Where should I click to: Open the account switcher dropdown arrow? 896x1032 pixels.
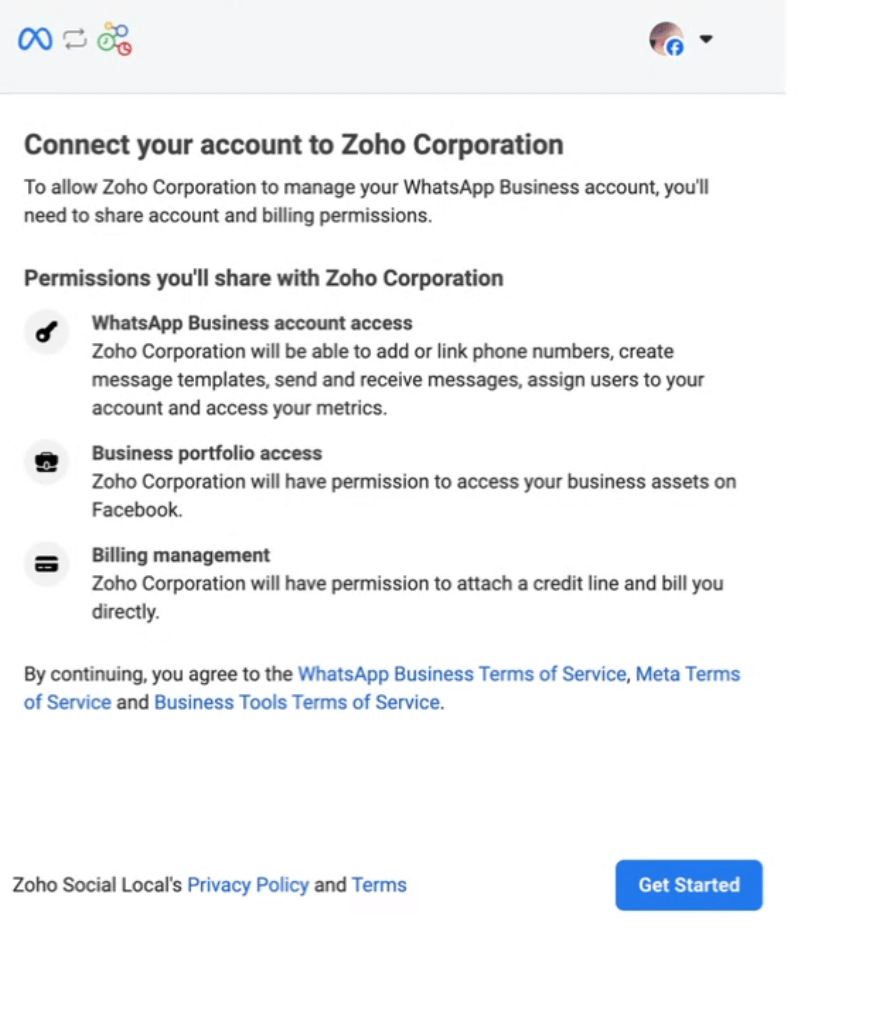click(706, 40)
